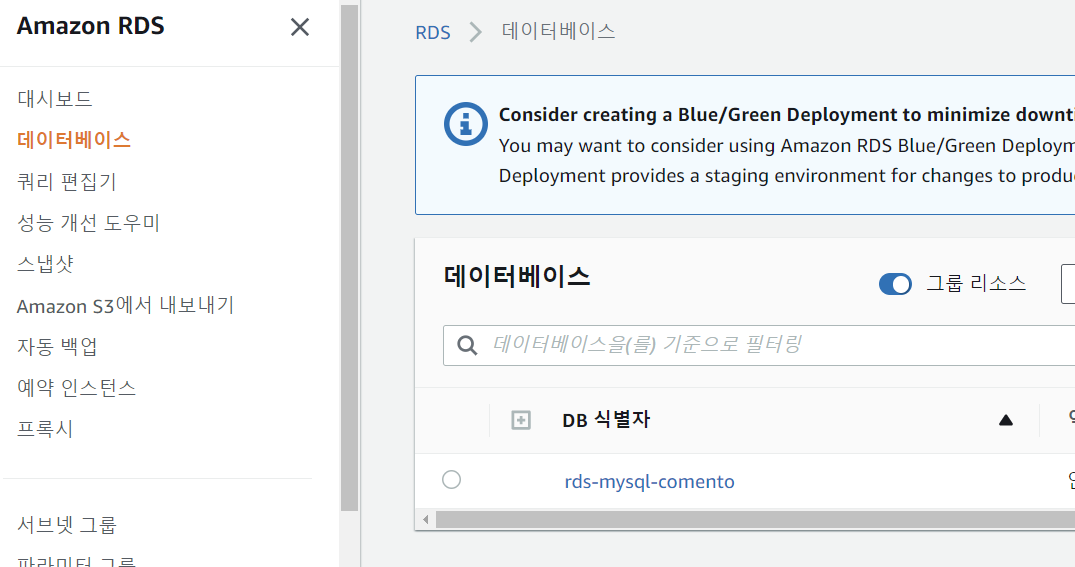This screenshot has width=1075, height=567.
Task: Close the Amazon RDS navigation panel
Action: click(x=300, y=27)
